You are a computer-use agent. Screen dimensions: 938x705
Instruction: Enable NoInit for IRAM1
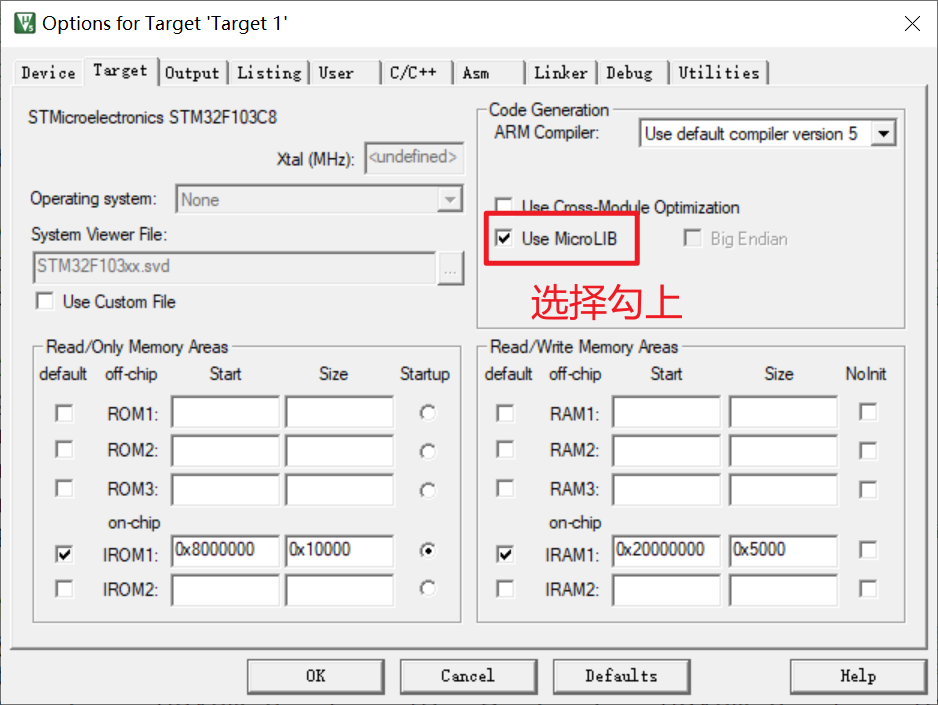[x=868, y=550]
